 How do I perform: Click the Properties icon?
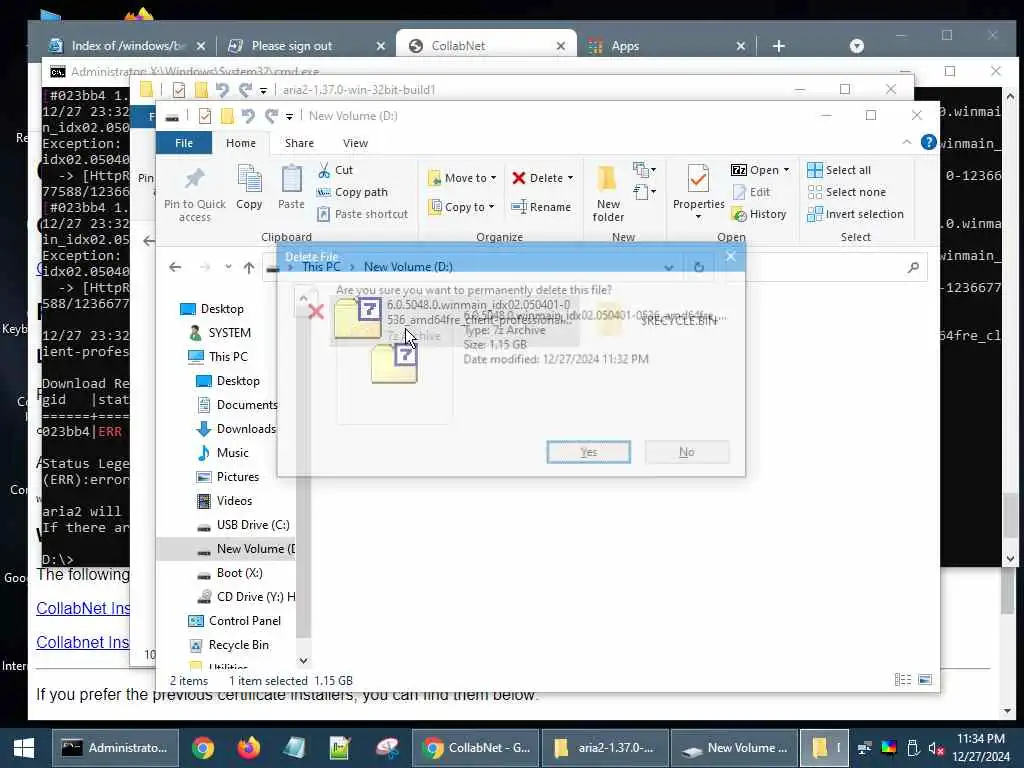tap(698, 178)
